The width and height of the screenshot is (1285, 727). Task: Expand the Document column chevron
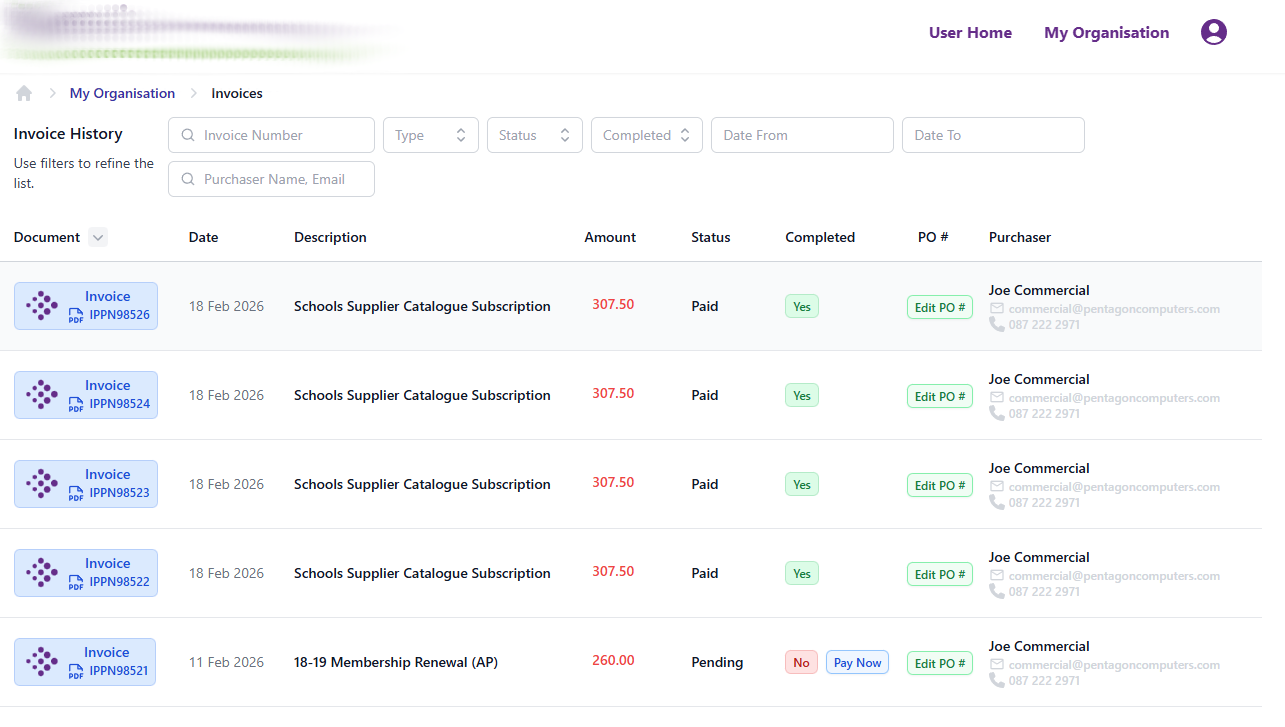click(x=97, y=237)
